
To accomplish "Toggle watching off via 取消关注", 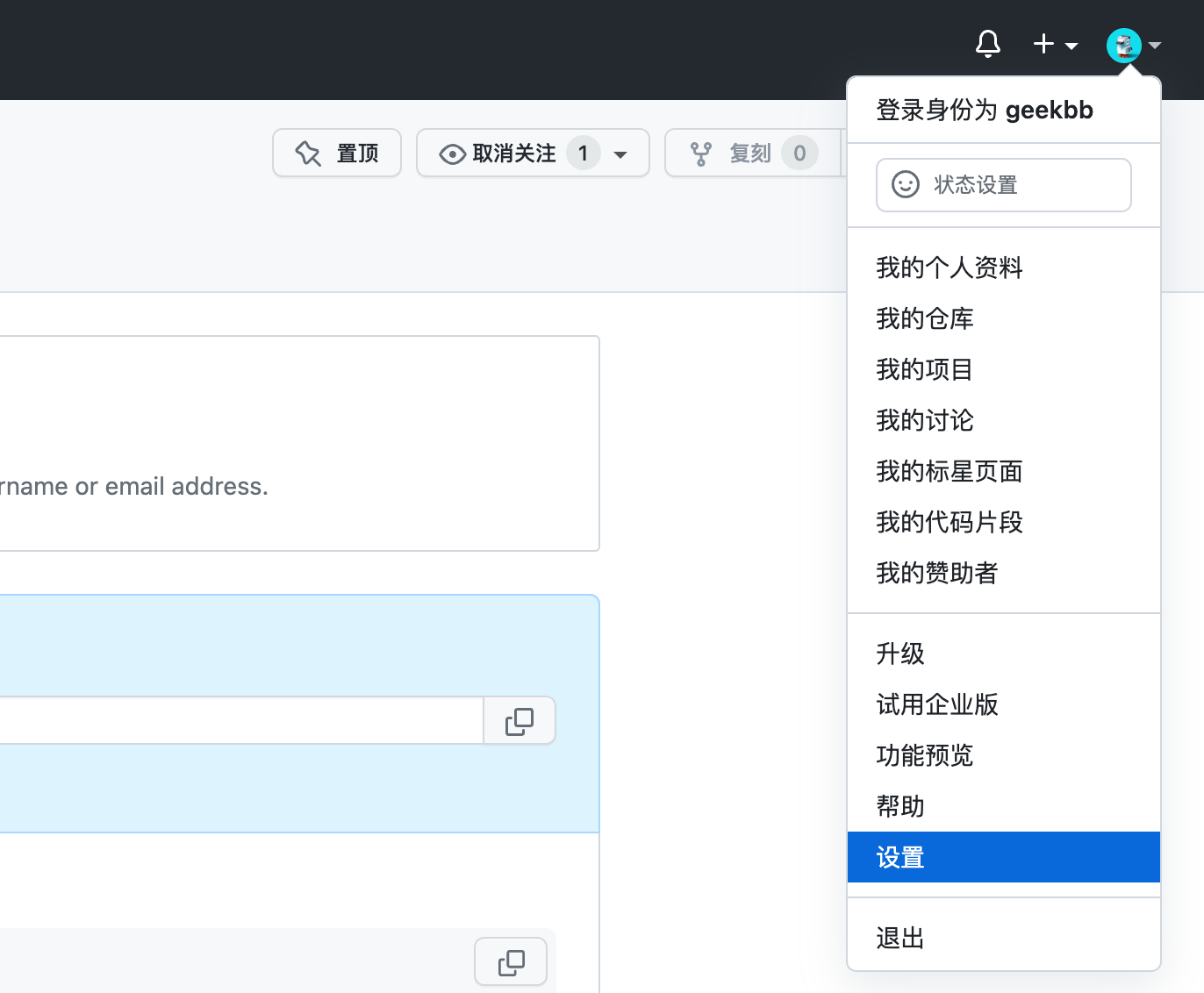I will (513, 153).
